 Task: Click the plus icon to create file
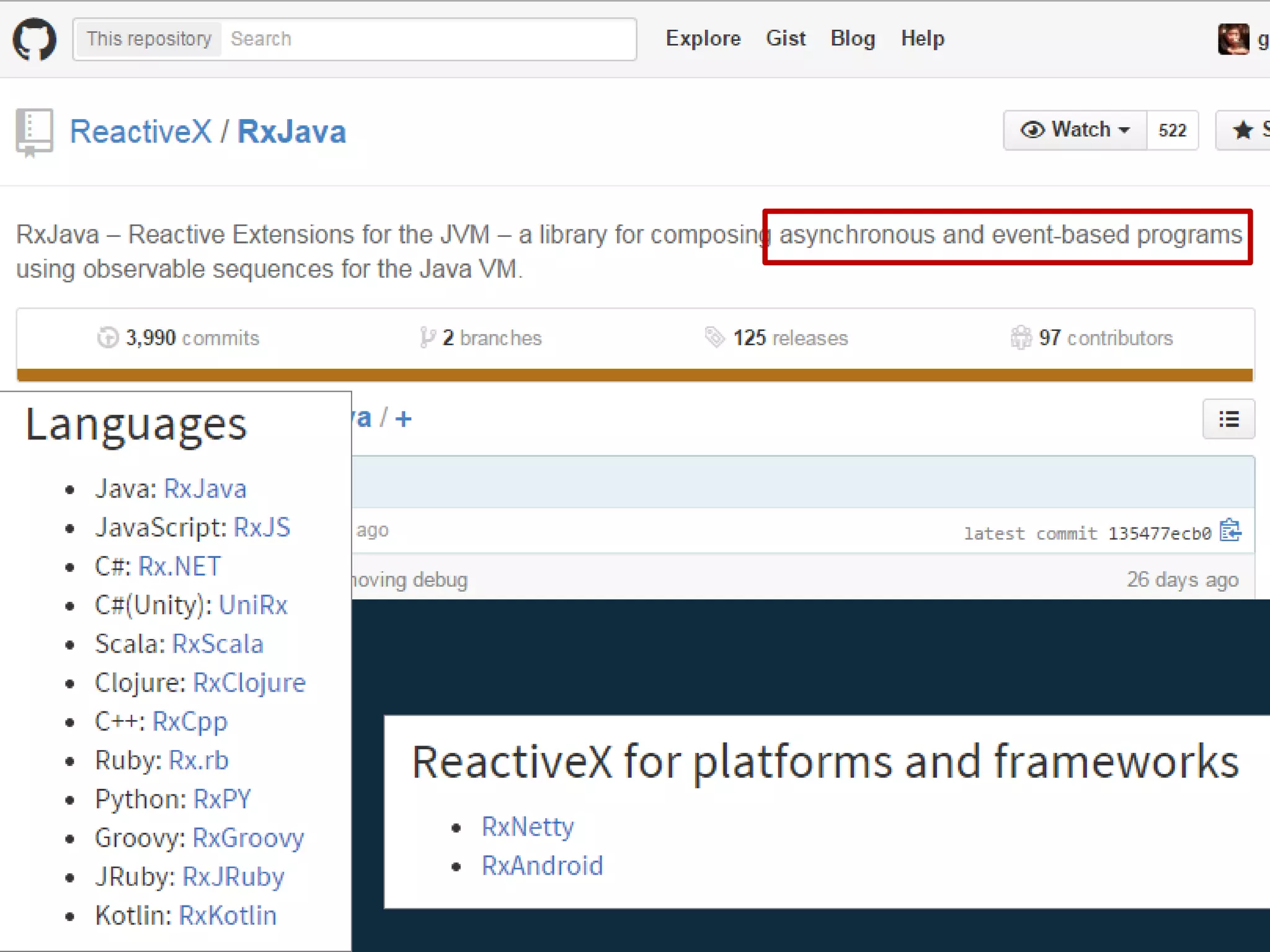(404, 419)
